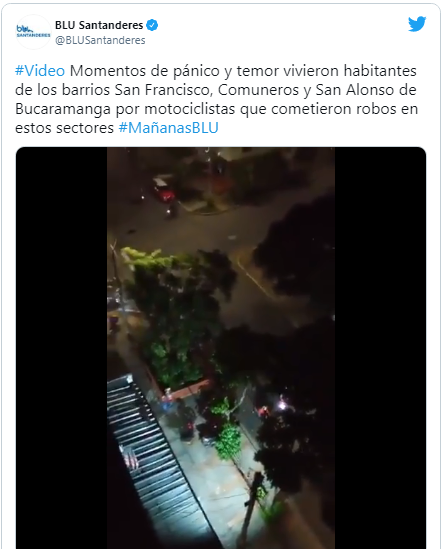Play the embedded night street video
This screenshot has height=549, width=444.
(221, 348)
